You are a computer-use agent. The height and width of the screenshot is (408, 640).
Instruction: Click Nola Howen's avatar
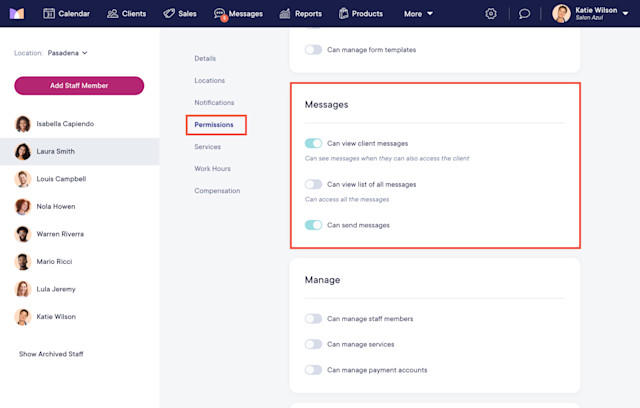point(23,206)
